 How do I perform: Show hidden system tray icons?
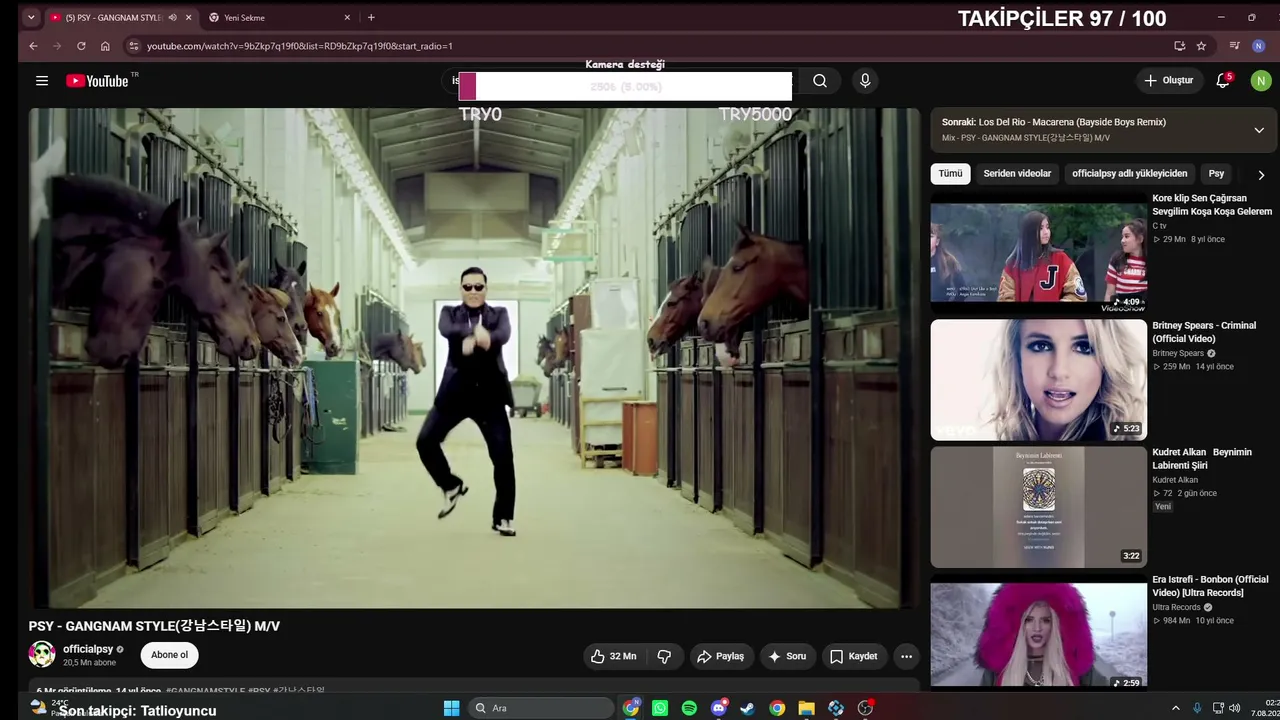1175,708
